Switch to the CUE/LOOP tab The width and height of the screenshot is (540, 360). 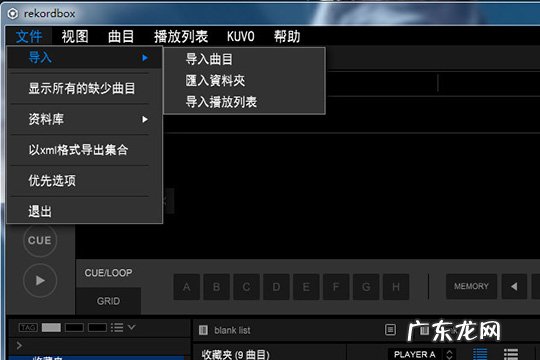(108, 273)
